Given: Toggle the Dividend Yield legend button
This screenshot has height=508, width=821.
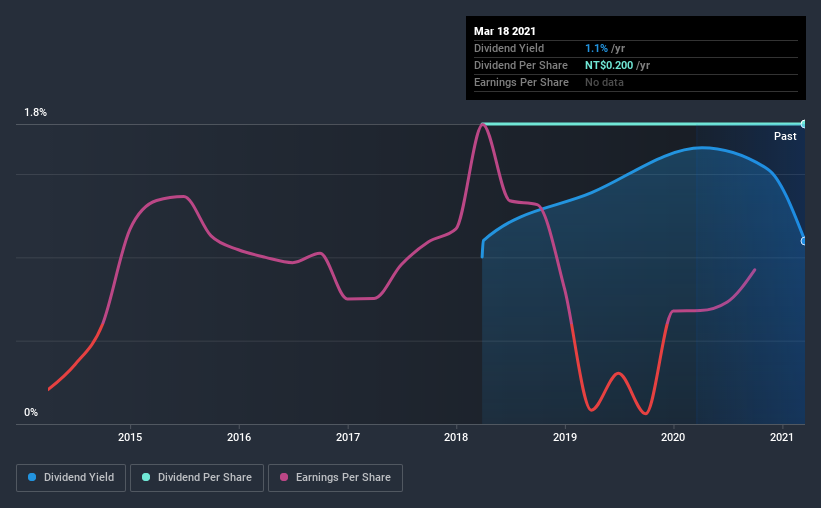Looking at the screenshot, I should click(71, 478).
